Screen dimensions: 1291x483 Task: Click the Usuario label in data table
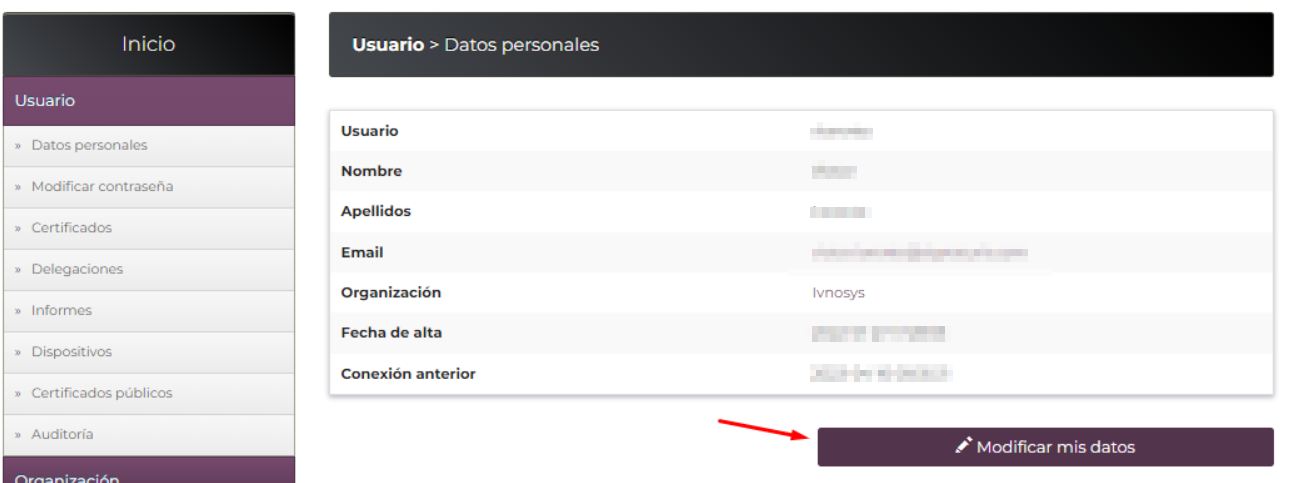(x=369, y=131)
